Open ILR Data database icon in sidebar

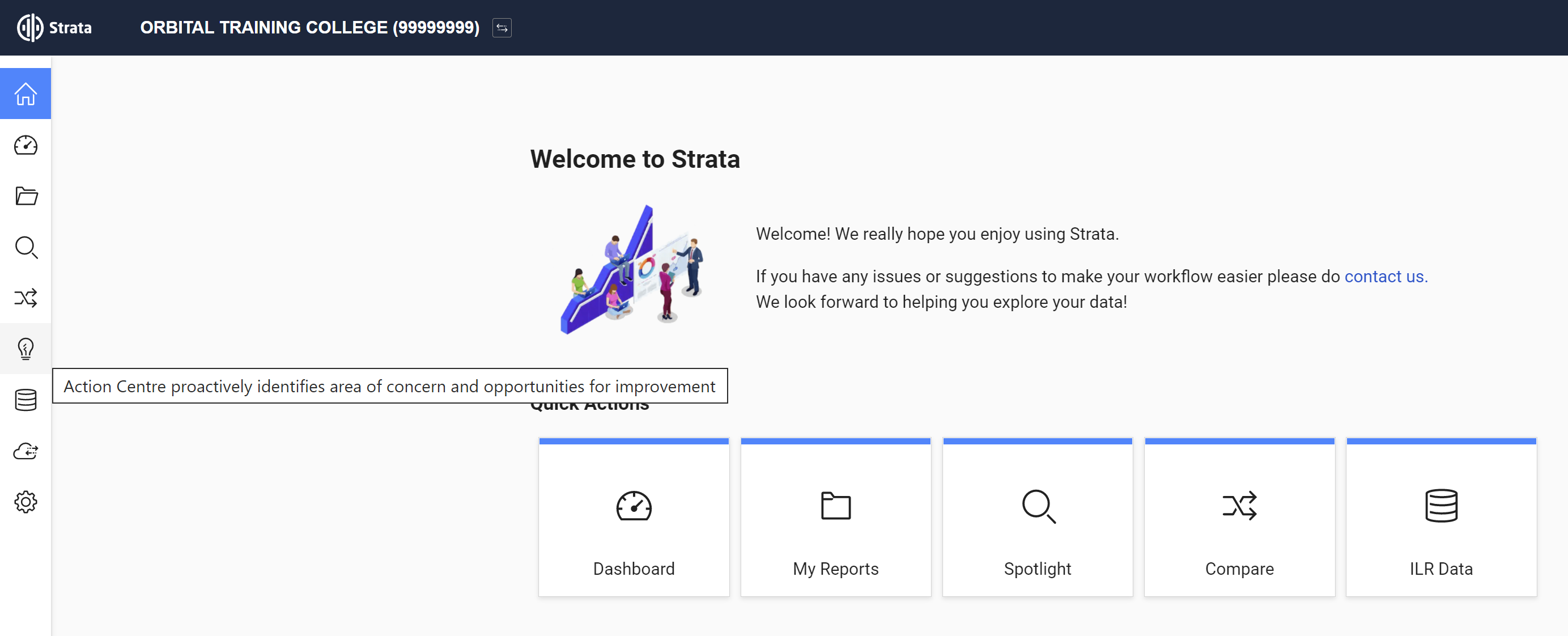pyautogui.click(x=26, y=400)
